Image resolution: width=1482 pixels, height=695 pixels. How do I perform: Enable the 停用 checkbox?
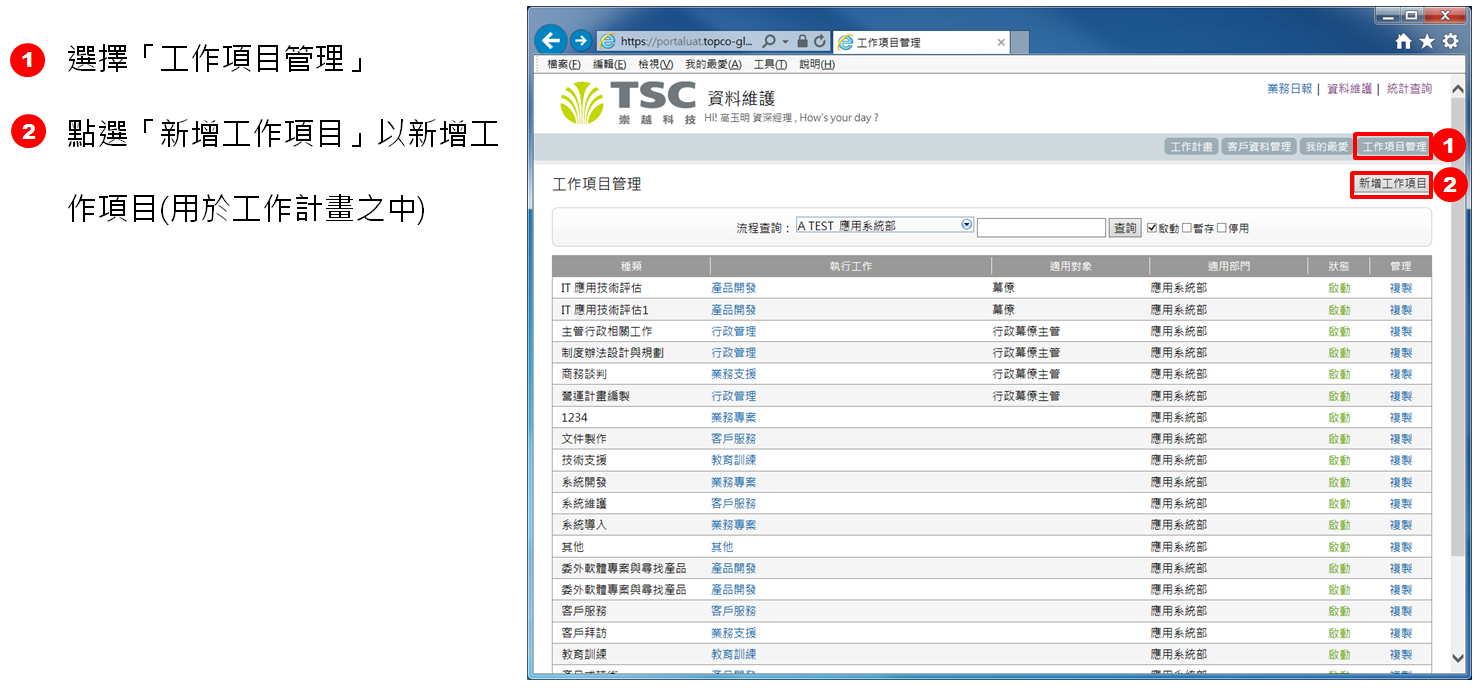click(1222, 228)
